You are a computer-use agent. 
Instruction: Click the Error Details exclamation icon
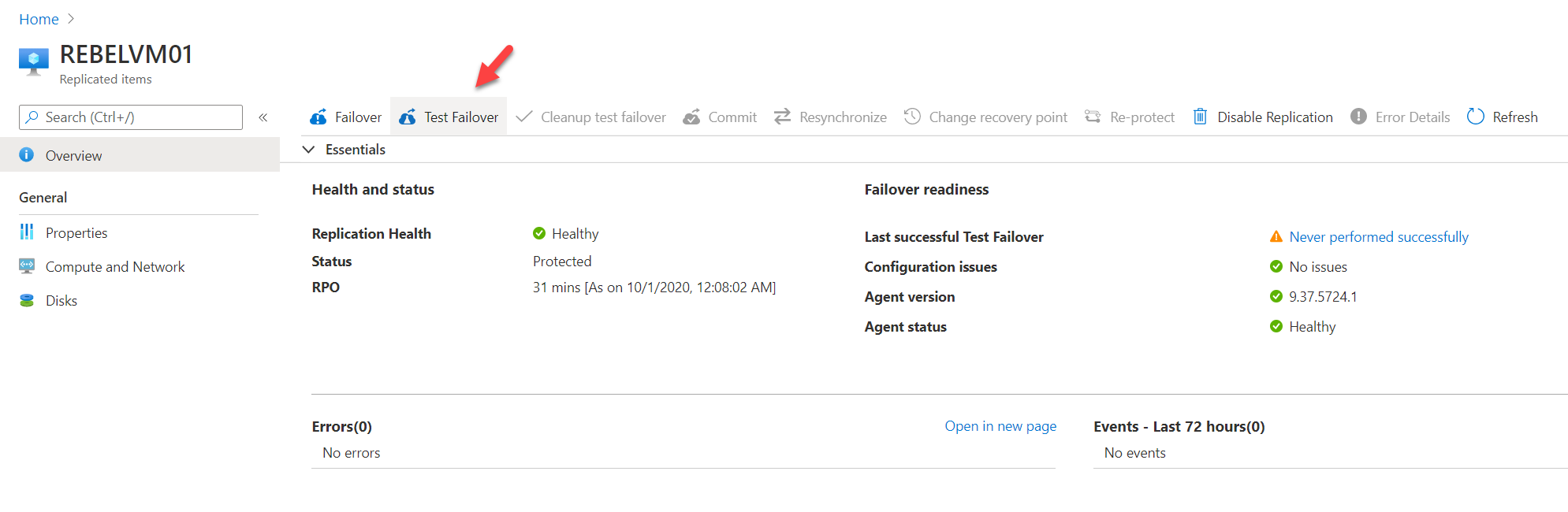click(x=1358, y=117)
